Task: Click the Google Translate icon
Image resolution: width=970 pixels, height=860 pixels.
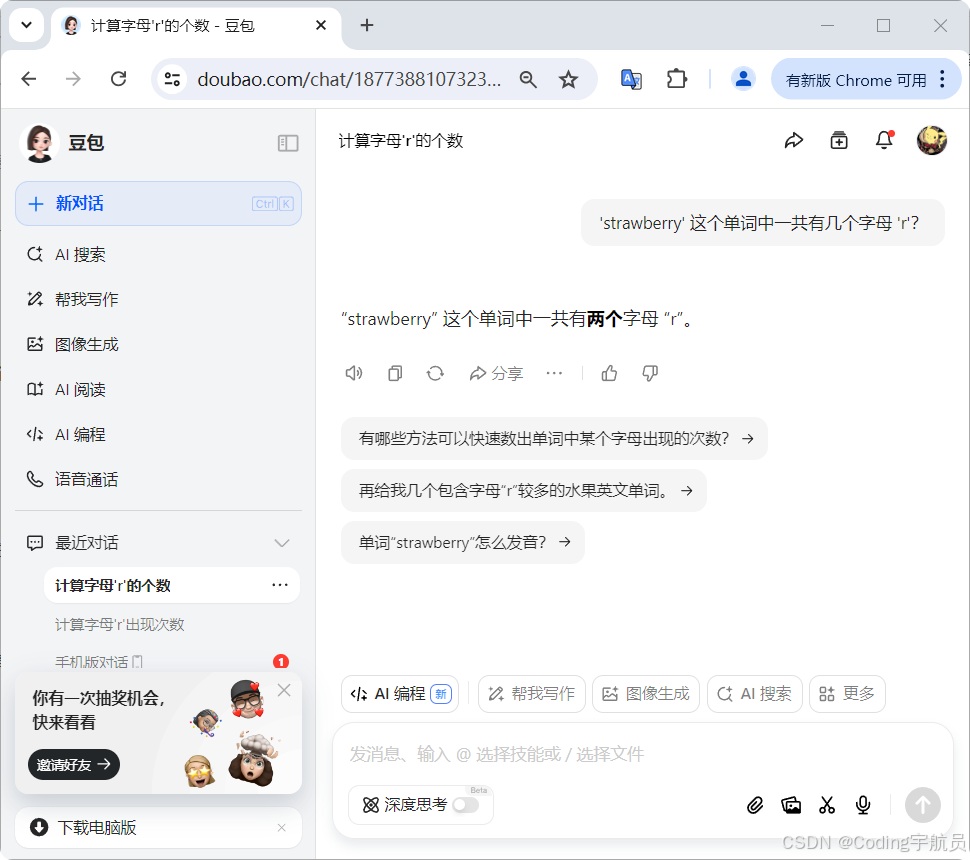Action: (x=631, y=79)
